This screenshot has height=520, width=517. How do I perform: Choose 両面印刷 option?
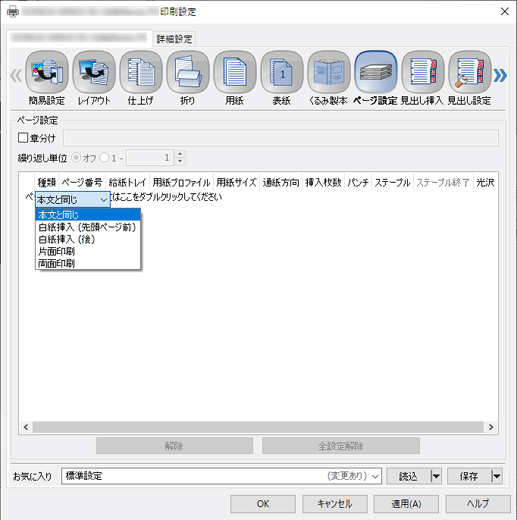pyautogui.click(x=88, y=263)
